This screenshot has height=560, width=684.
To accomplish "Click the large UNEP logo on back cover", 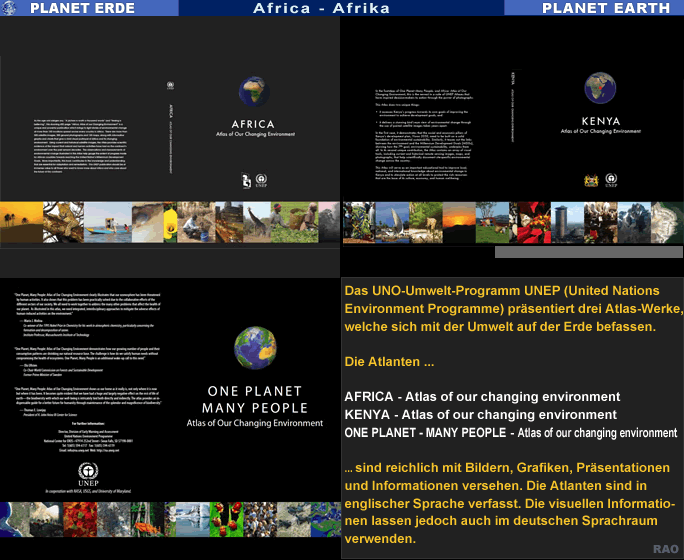I will coord(88,475).
